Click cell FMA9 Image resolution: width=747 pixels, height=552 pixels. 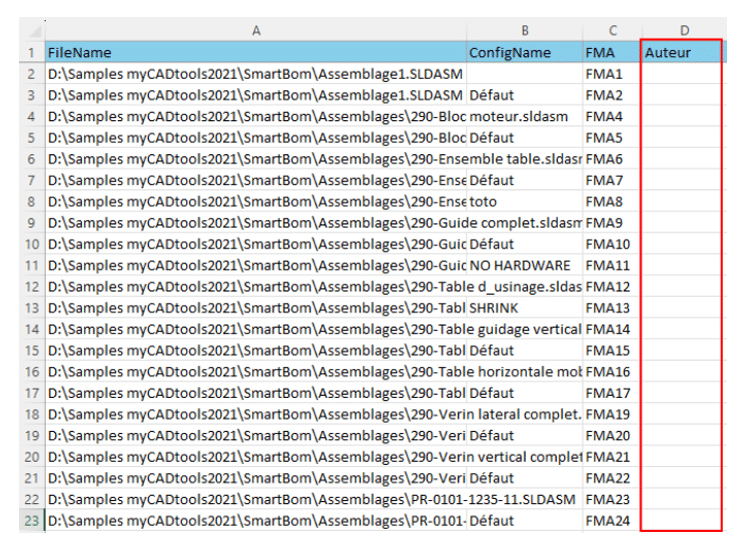tap(612, 223)
